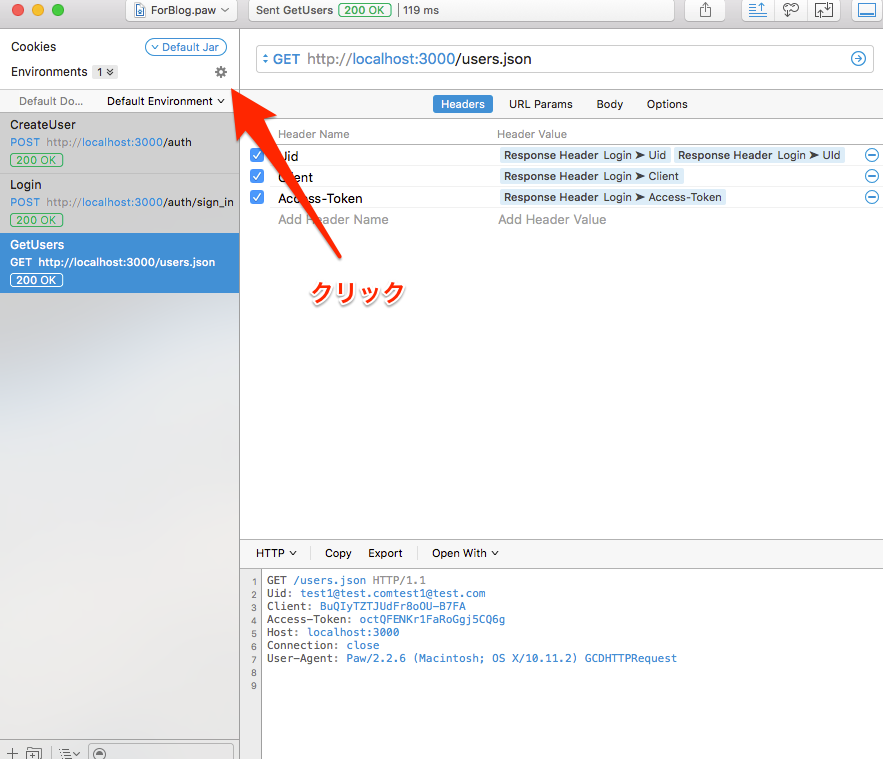Switch to the Options tab
This screenshot has height=759, width=883.
click(x=667, y=104)
